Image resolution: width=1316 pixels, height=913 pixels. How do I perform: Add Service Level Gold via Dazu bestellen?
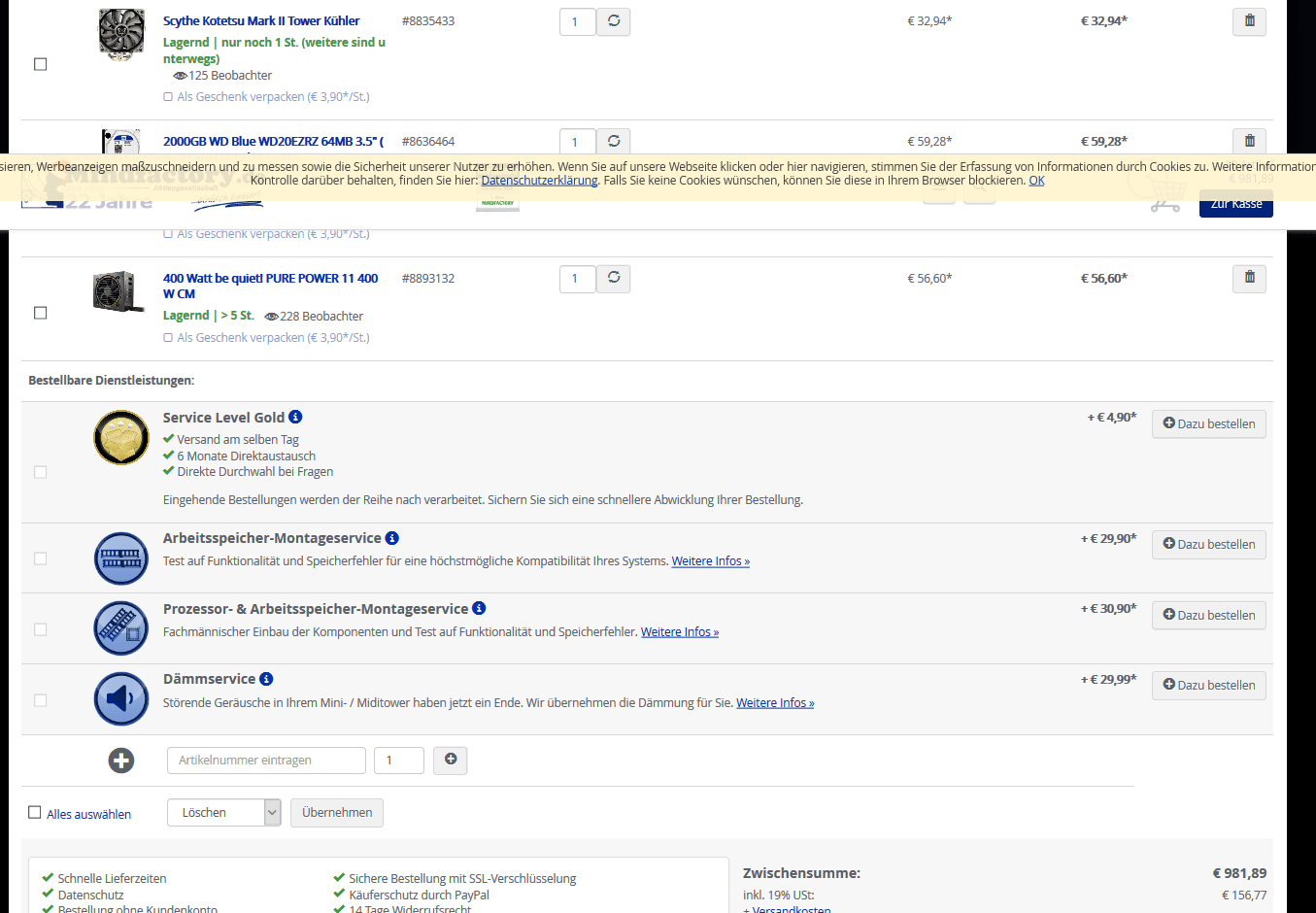coord(1209,423)
